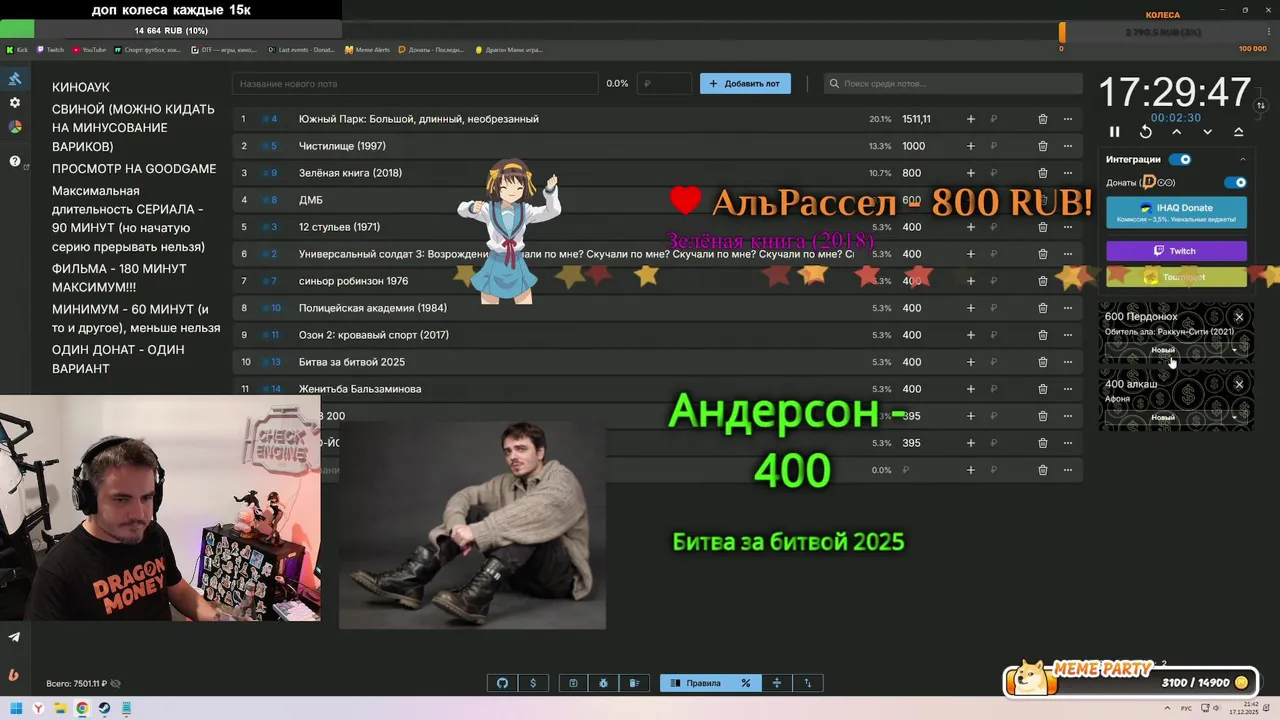Decrease timer with the down chevron
This screenshot has height=720, width=1280.
point(1208,132)
